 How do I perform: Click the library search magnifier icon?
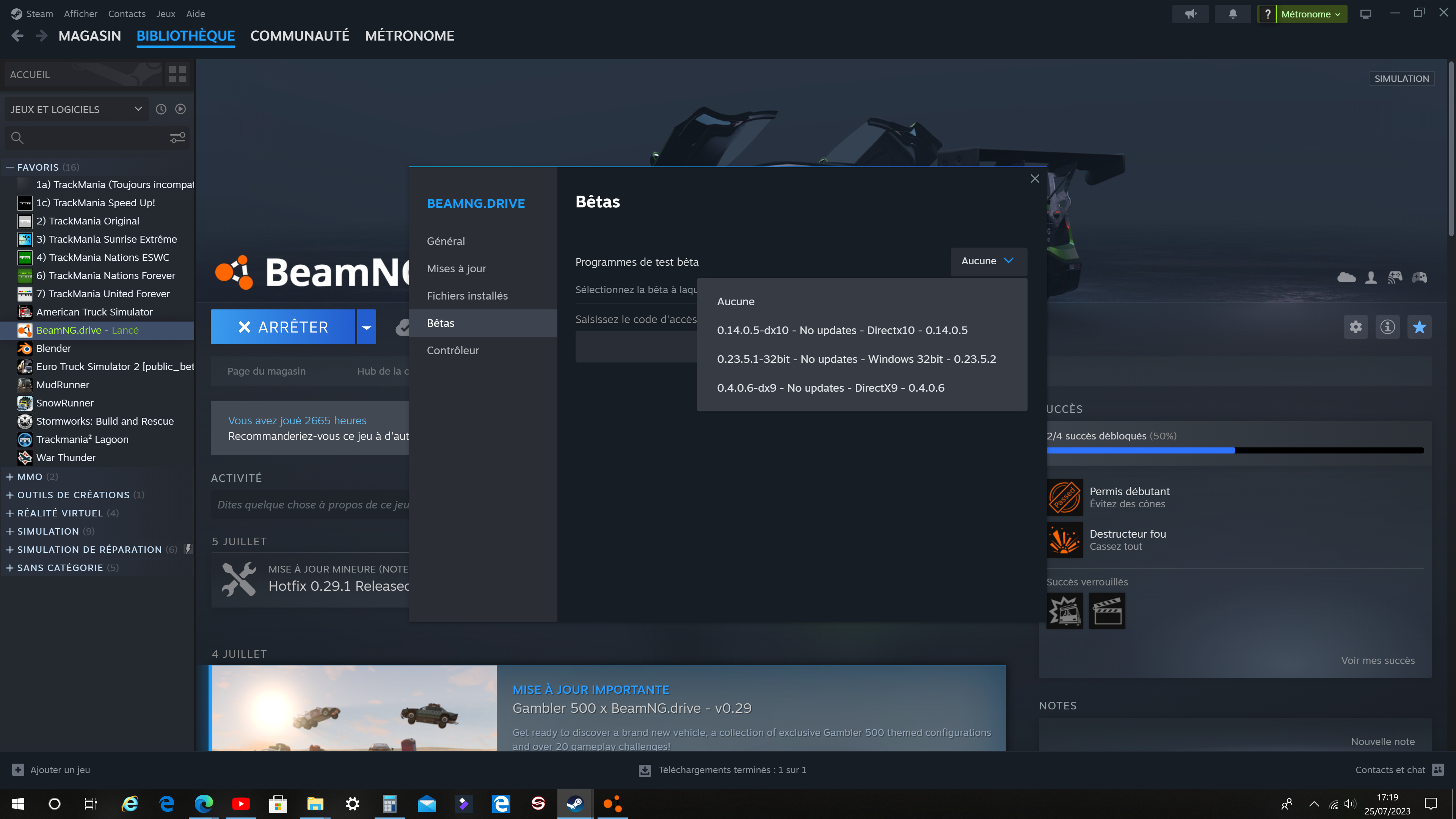(x=17, y=137)
